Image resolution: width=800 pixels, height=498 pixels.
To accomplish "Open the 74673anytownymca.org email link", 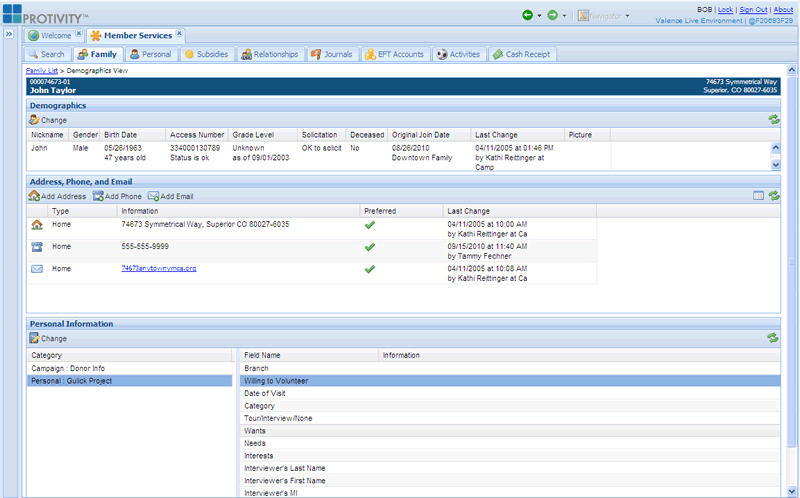I will [x=159, y=268].
